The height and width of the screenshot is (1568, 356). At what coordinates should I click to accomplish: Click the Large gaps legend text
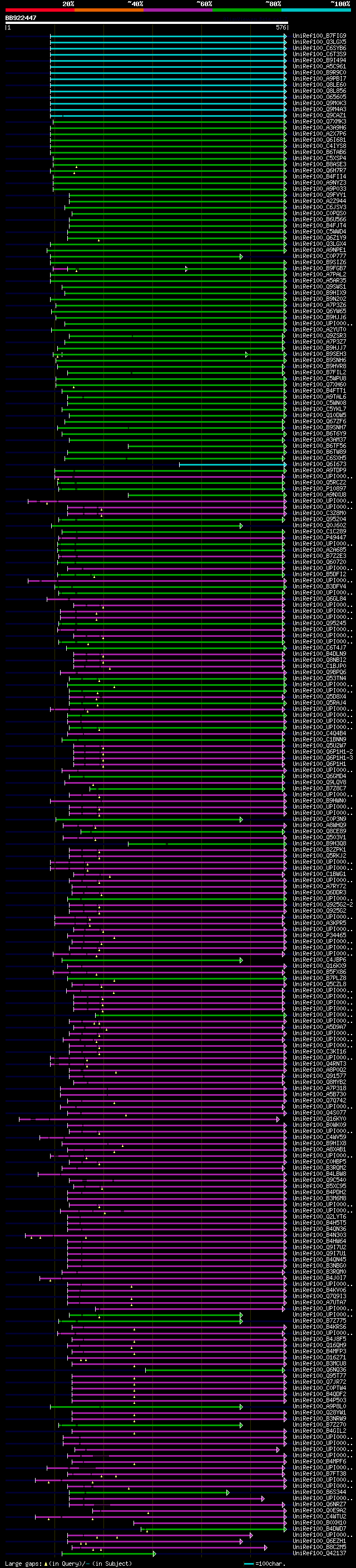pyautogui.click(x=68, y=1563)
